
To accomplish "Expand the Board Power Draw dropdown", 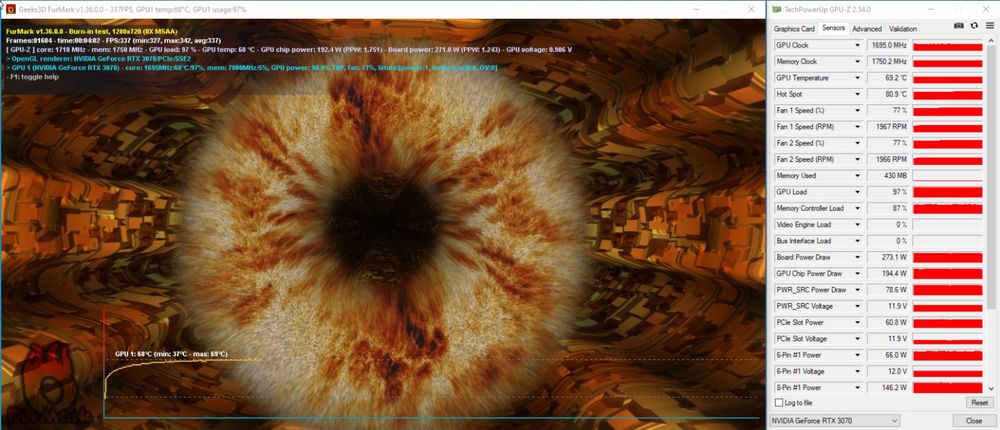I will point(858,257).
